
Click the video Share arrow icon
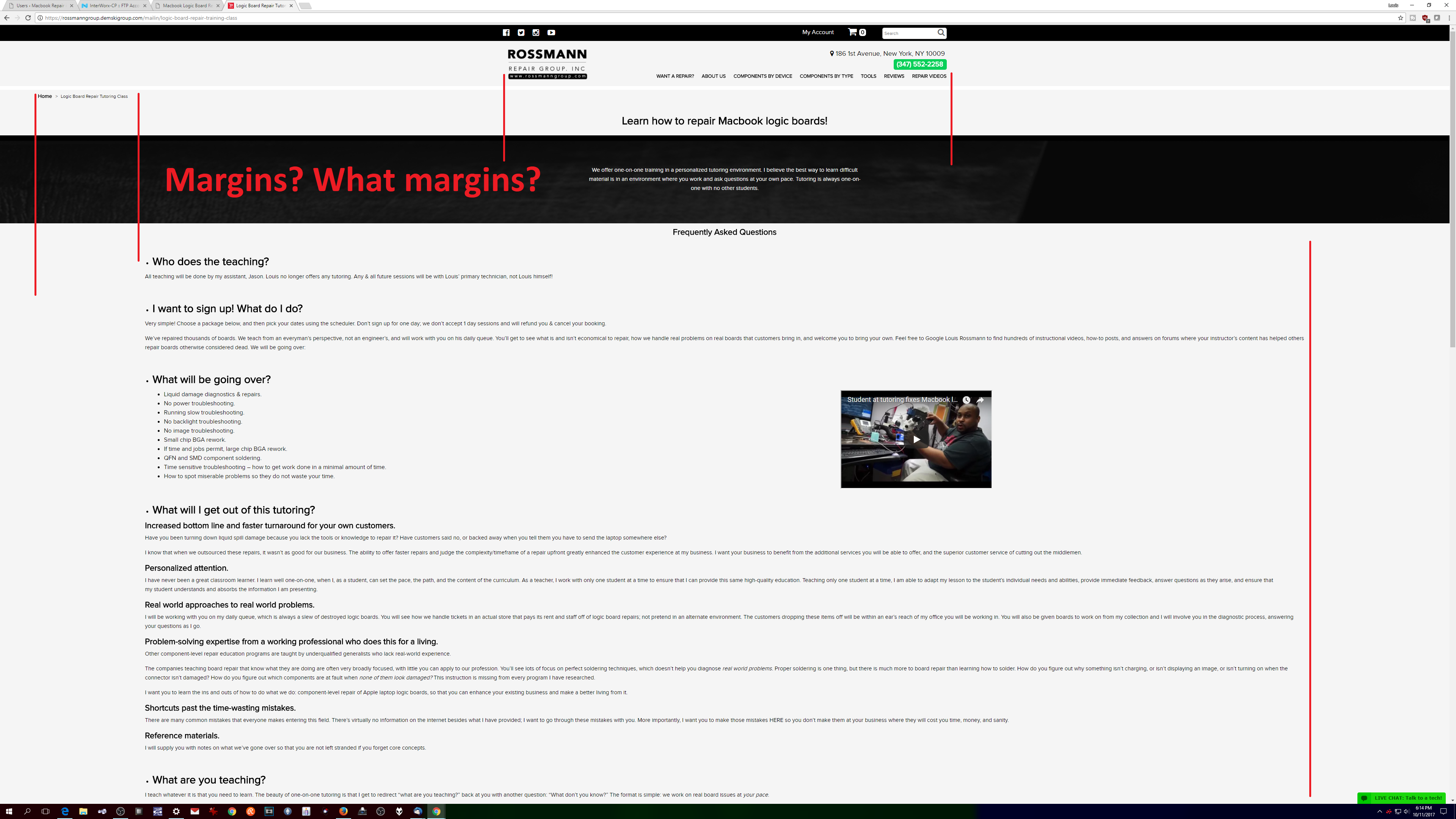980,400
